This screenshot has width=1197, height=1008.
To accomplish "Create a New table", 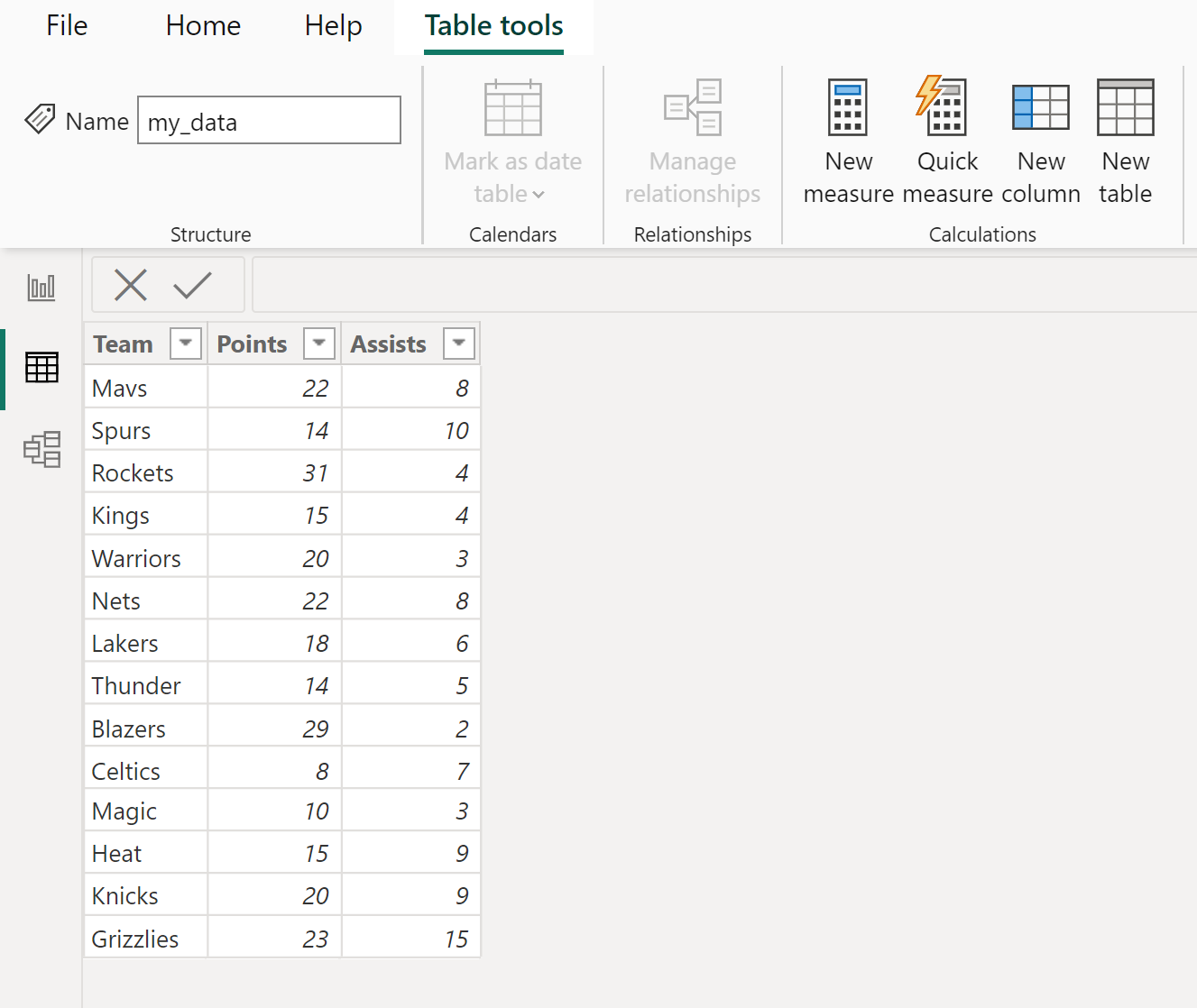I will point(1125,142).
